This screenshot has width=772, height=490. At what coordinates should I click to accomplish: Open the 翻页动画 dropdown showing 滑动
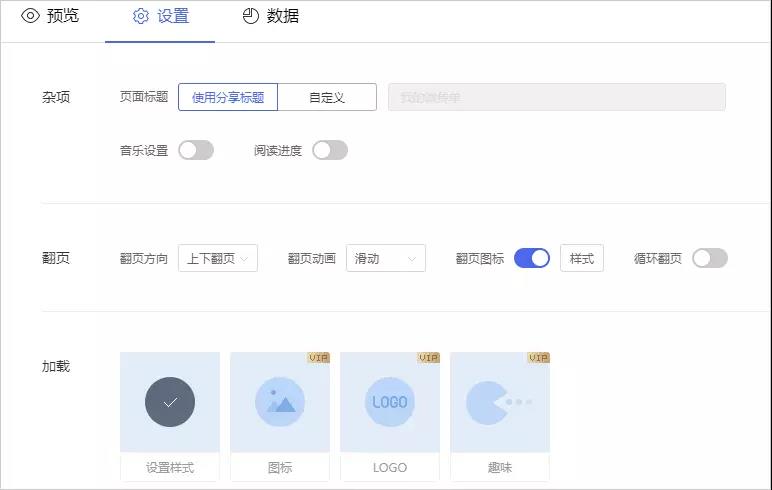(386, 258)
